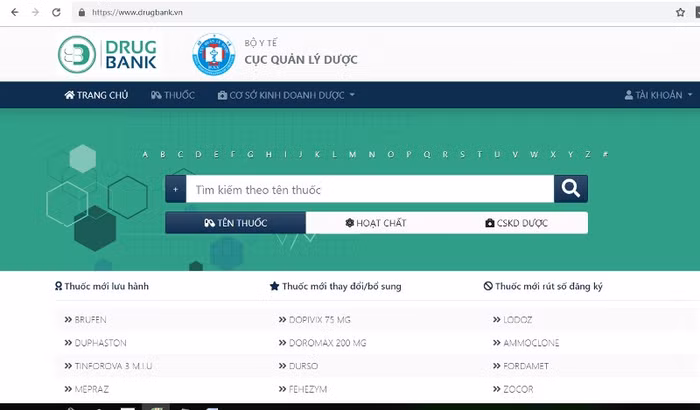The image size is (700, 410).
Task: Filter drugs by letter Q
Action: (x=427, y=155)
